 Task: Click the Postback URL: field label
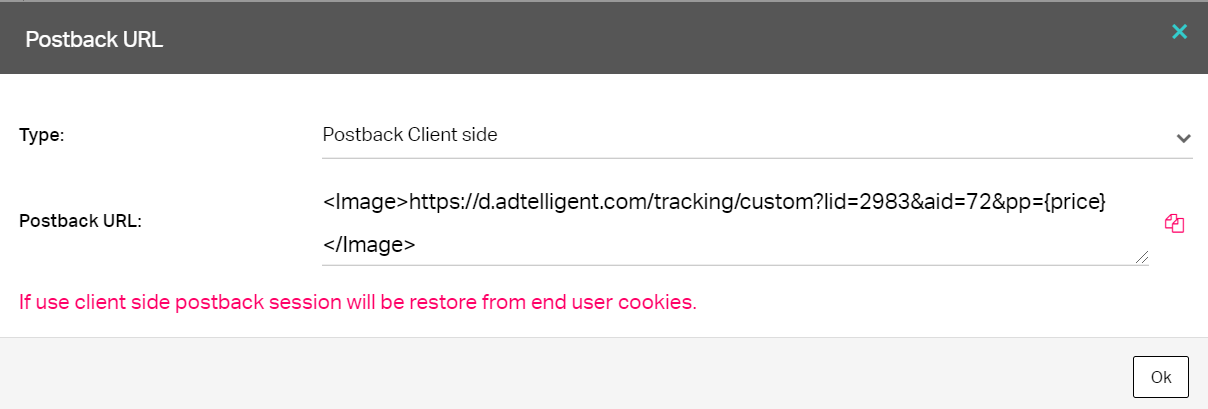[x=81, y=222]
